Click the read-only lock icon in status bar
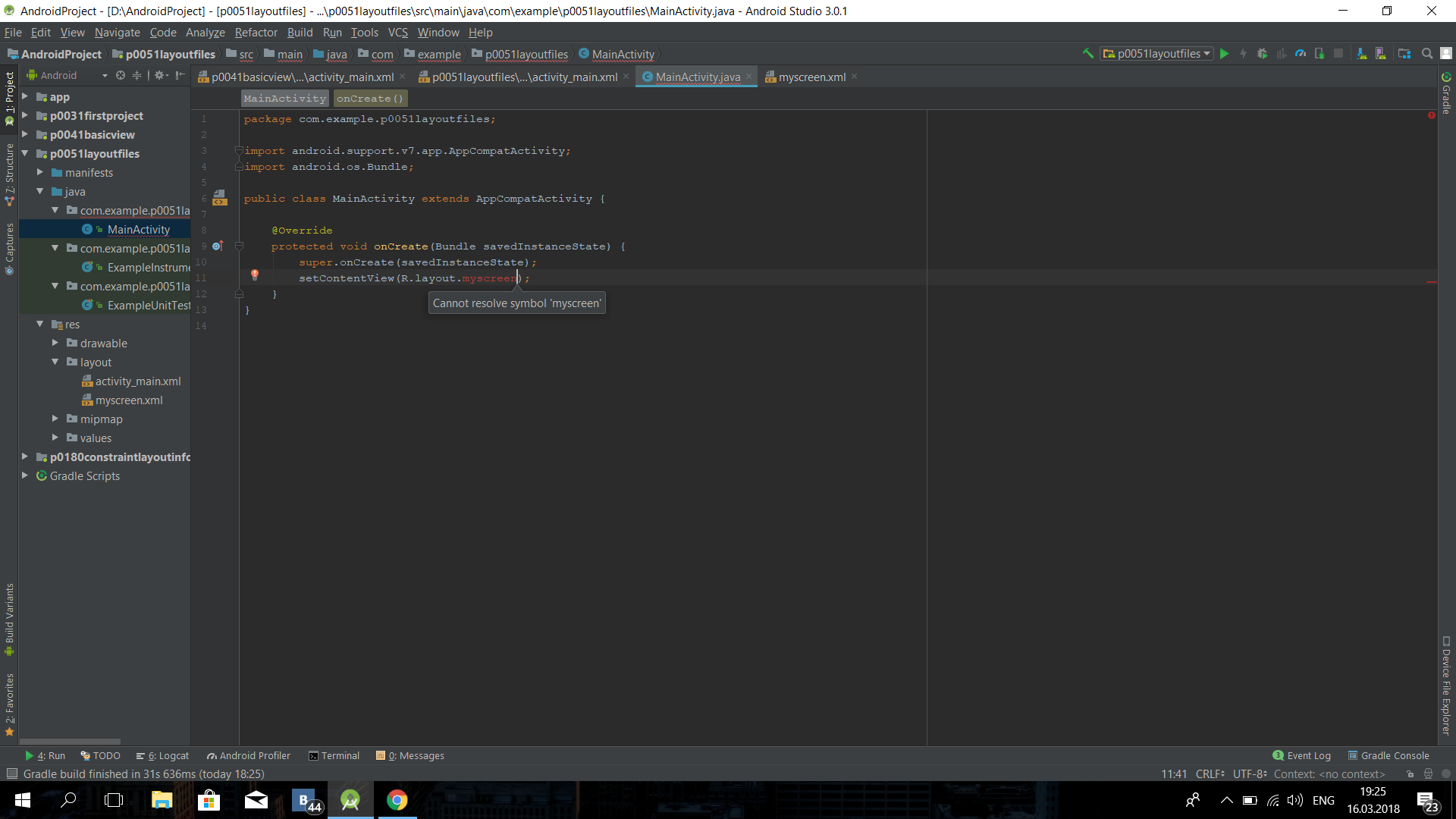 point(1410,774)
